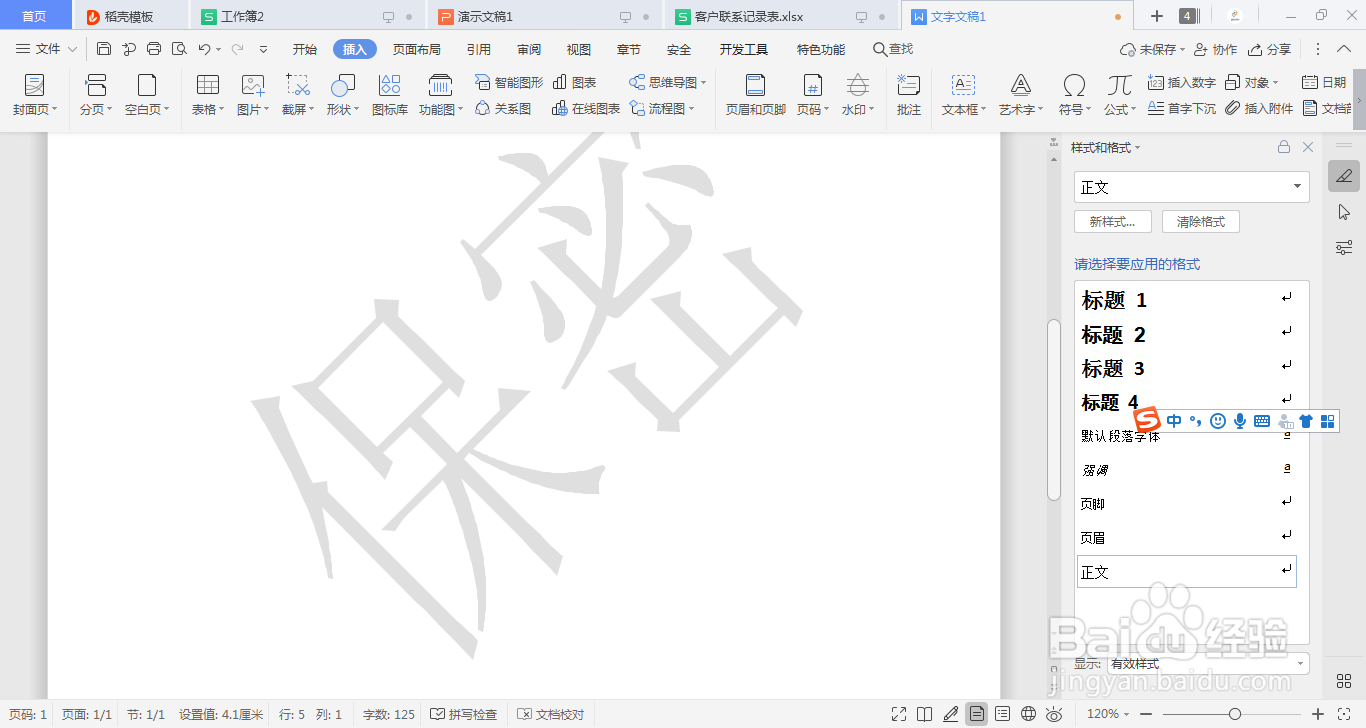Toggle Document Proofing (文档校对) in status bar
Screen dimensions: 1366x728
click(551, 714)
